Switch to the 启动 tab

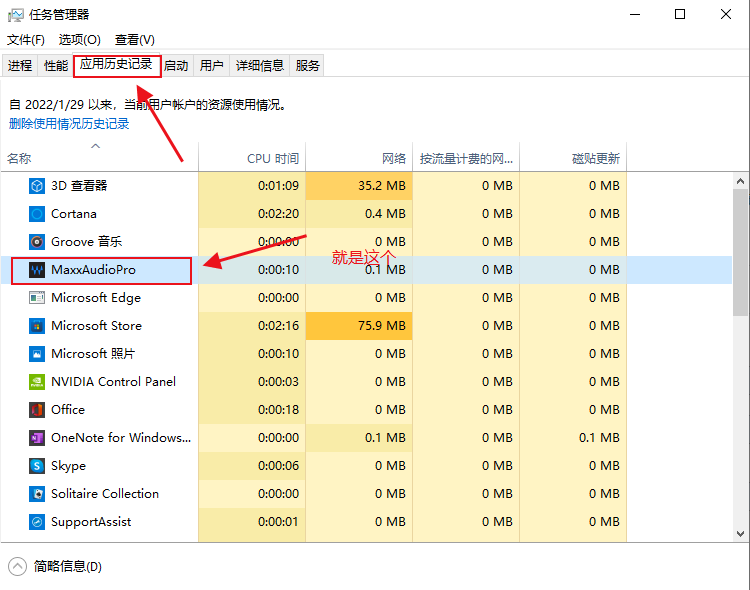pyautogui.click(x=176, y=66)
